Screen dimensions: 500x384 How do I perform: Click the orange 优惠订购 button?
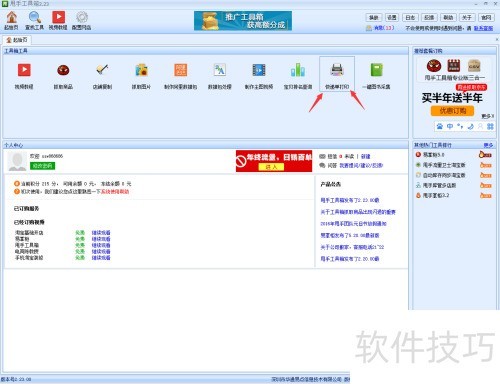pos(452,111)
